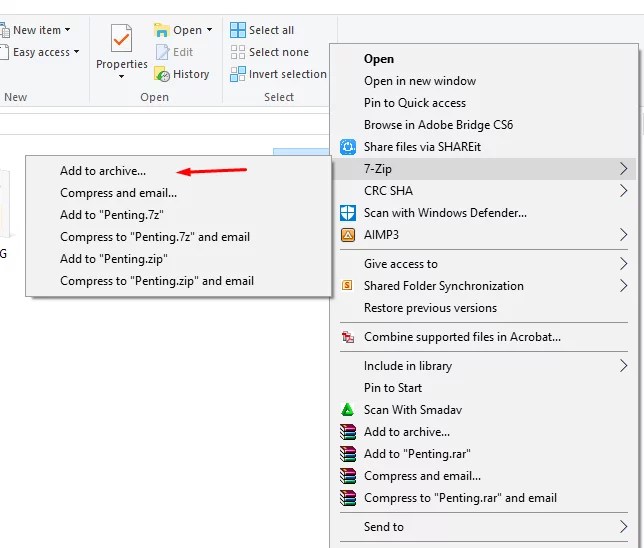Viewport: 644px width, 548px height.
Task: Click the AIMP3 orange icon
Action: pos(348,235)
